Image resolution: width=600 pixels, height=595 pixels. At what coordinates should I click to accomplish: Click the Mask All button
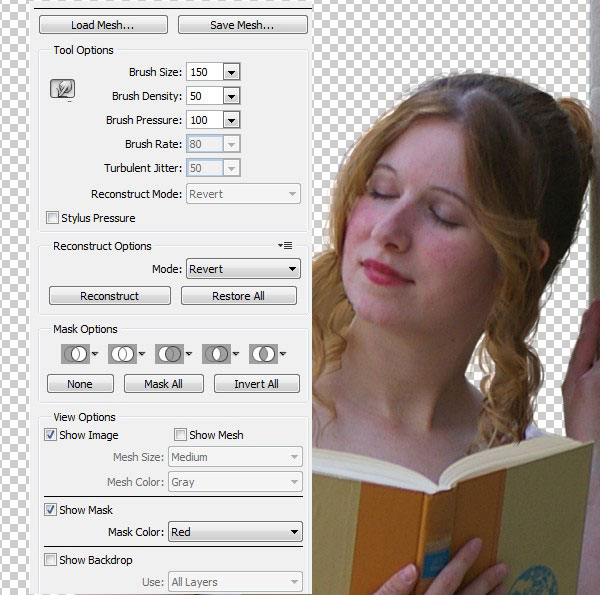(164, 384)
